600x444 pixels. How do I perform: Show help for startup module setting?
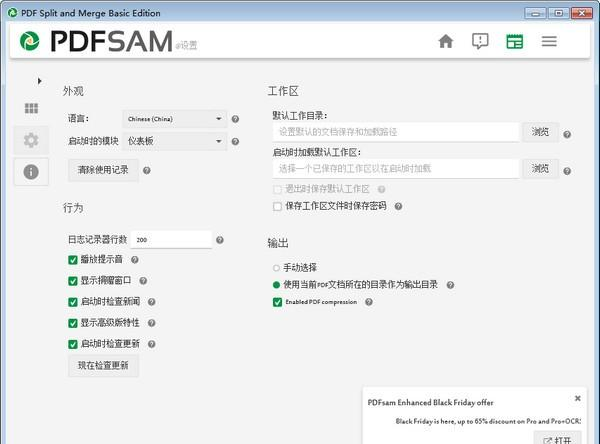pyautogui.click(x=235, y=142)
